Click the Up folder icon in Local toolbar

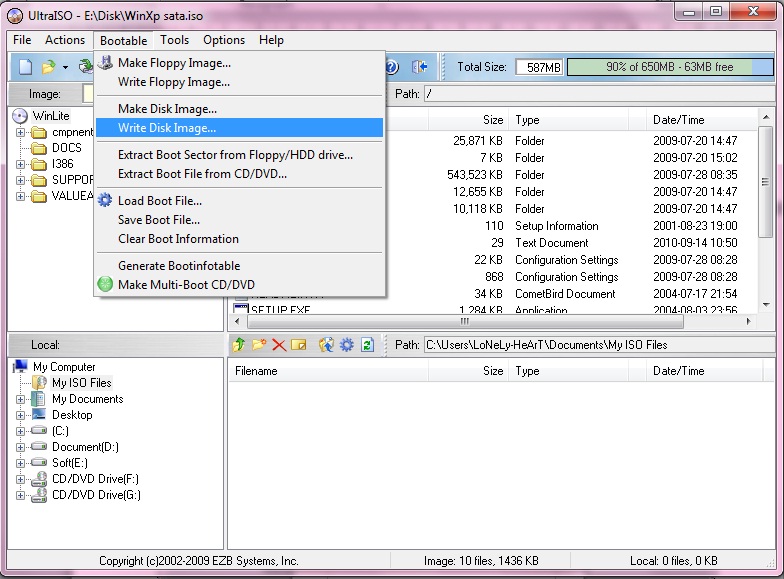(x=239, y=344)
